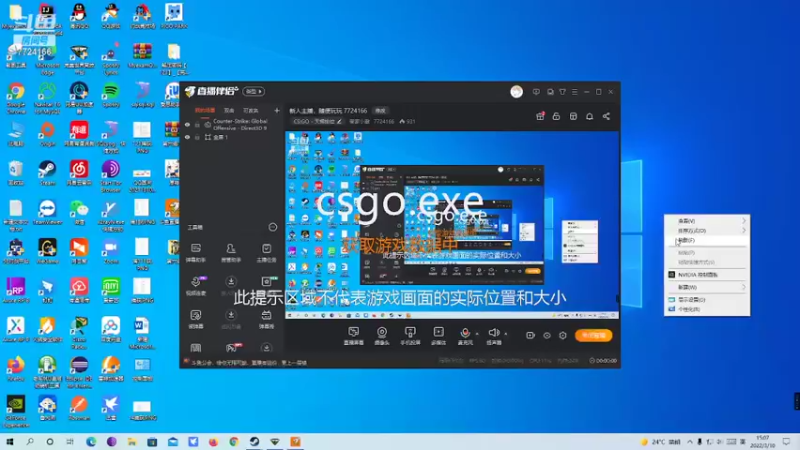Viewport: 800px width, 450px height.
Task: Collapse the toolbox panel round button
Action: [x=273, y=227]
